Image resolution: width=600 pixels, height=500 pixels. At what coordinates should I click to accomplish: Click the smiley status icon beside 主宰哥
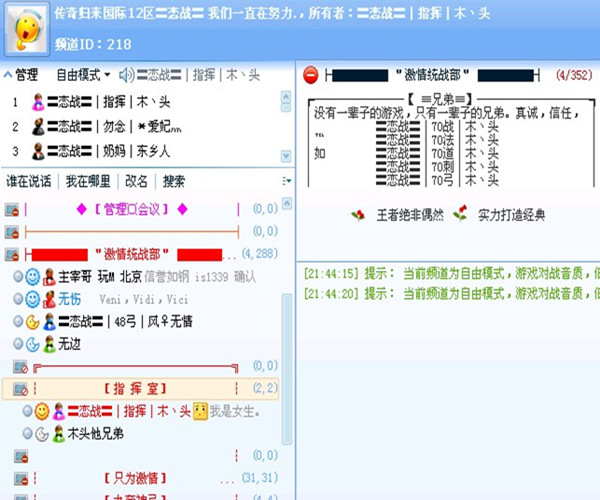click(x=33, y=275)
